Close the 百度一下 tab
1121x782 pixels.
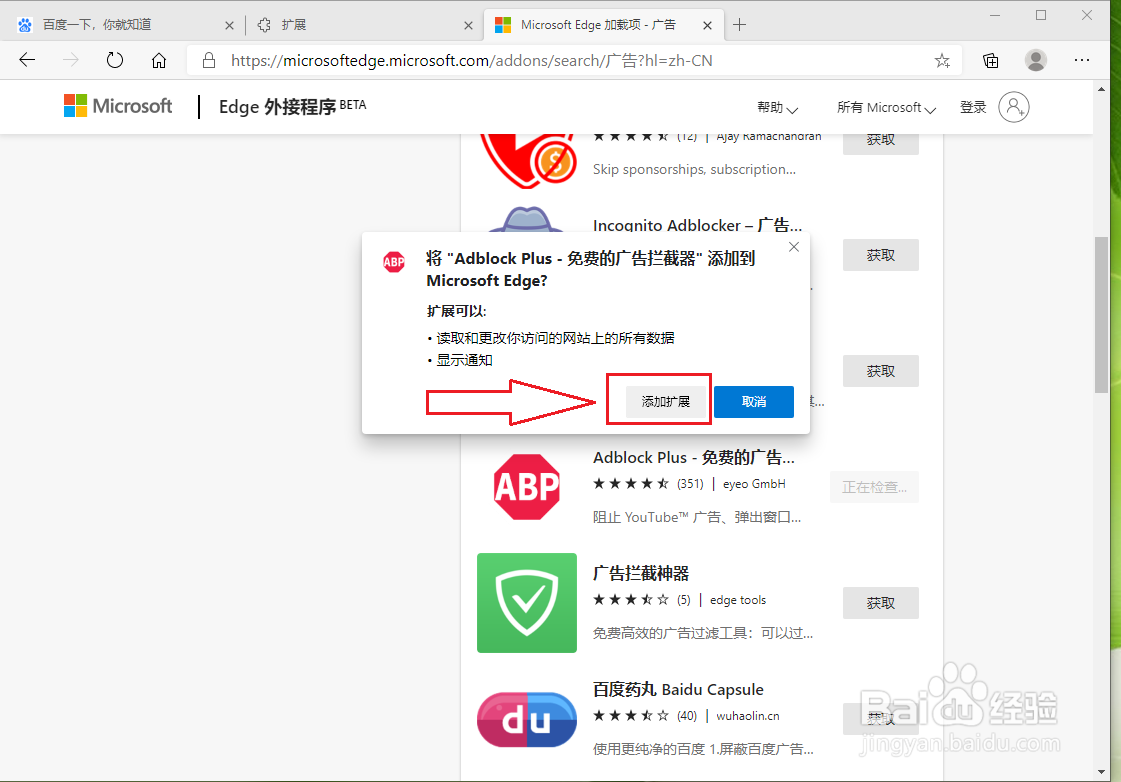pyautogui.click(x=229, y=25)
